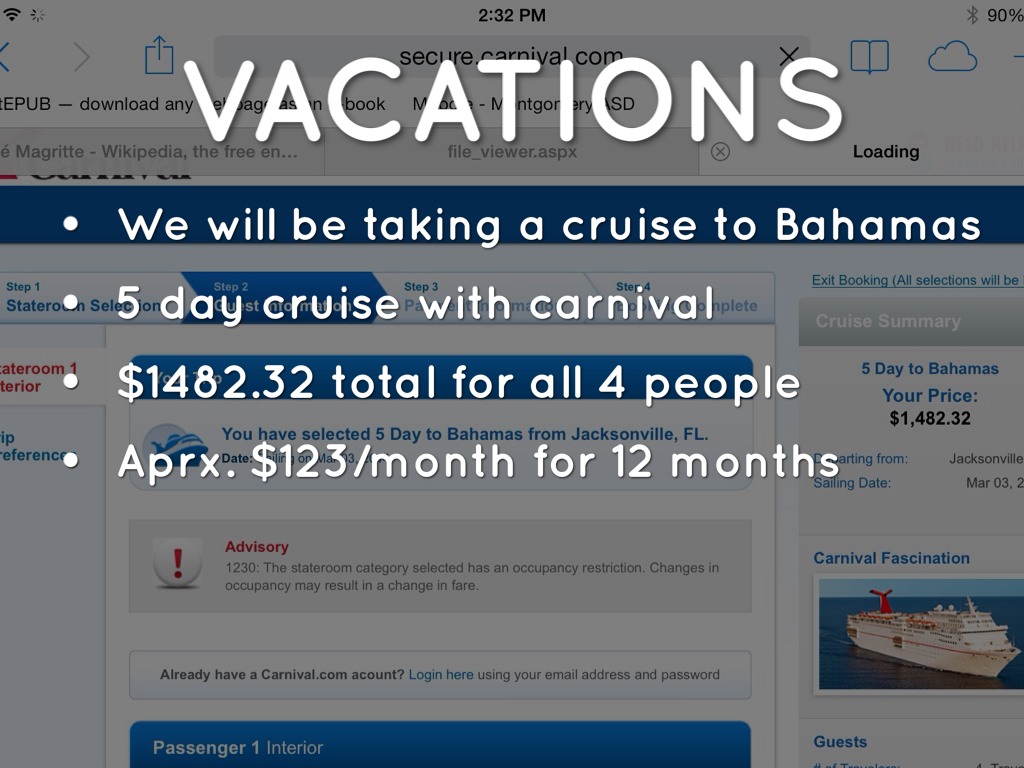Click the red advisory exclamation icon

[x=178, y=563]
